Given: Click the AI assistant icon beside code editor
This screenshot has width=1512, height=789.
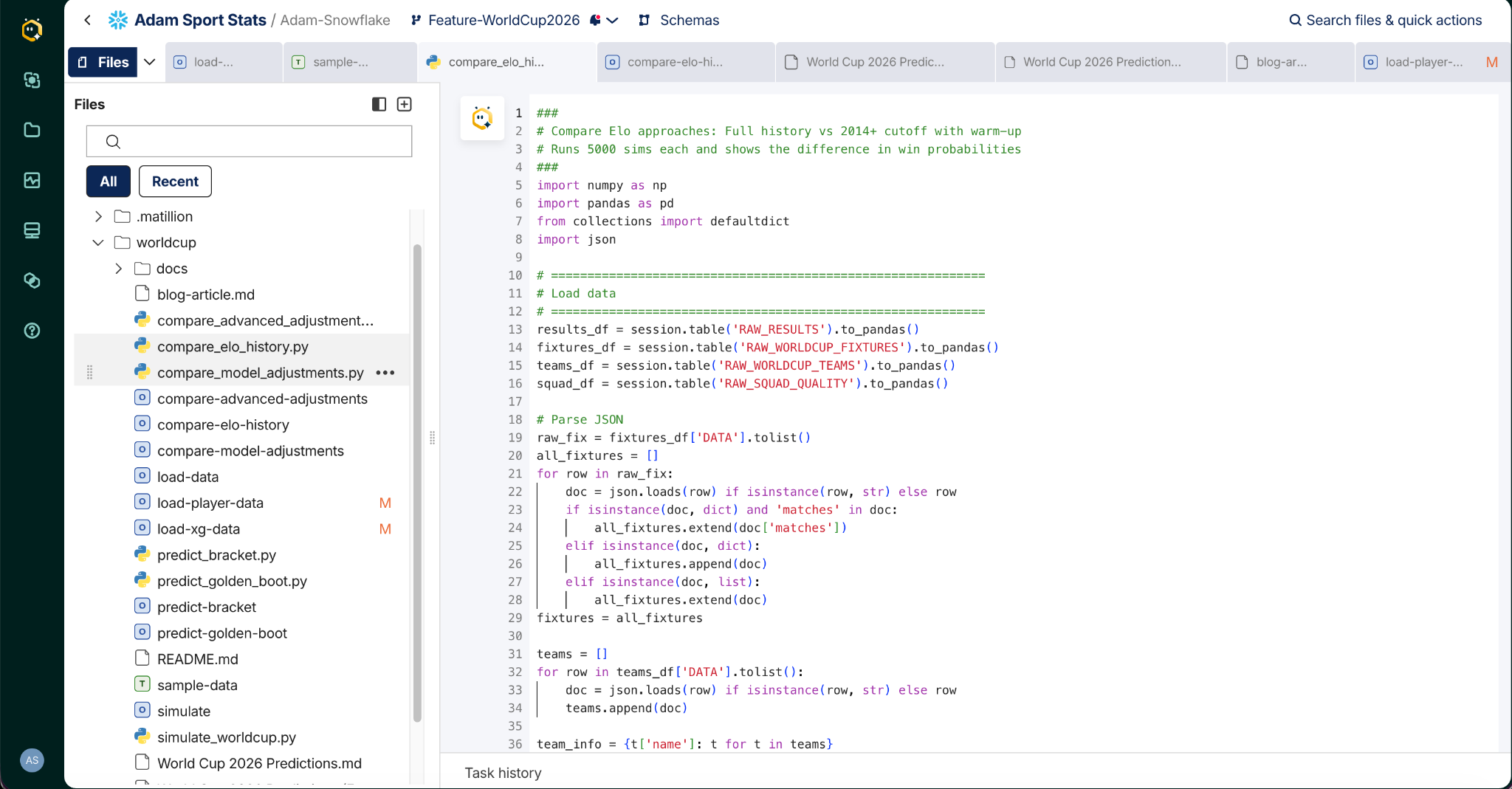Looking at the screenshot, I should [482, 117].
